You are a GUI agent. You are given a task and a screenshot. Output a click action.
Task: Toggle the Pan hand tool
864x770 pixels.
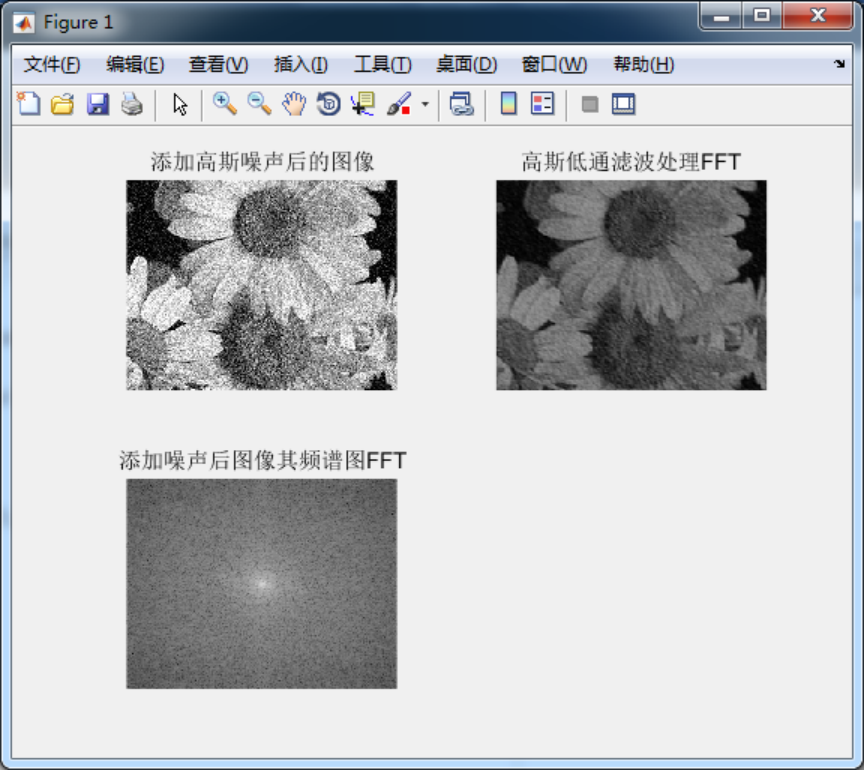(292, 103)
